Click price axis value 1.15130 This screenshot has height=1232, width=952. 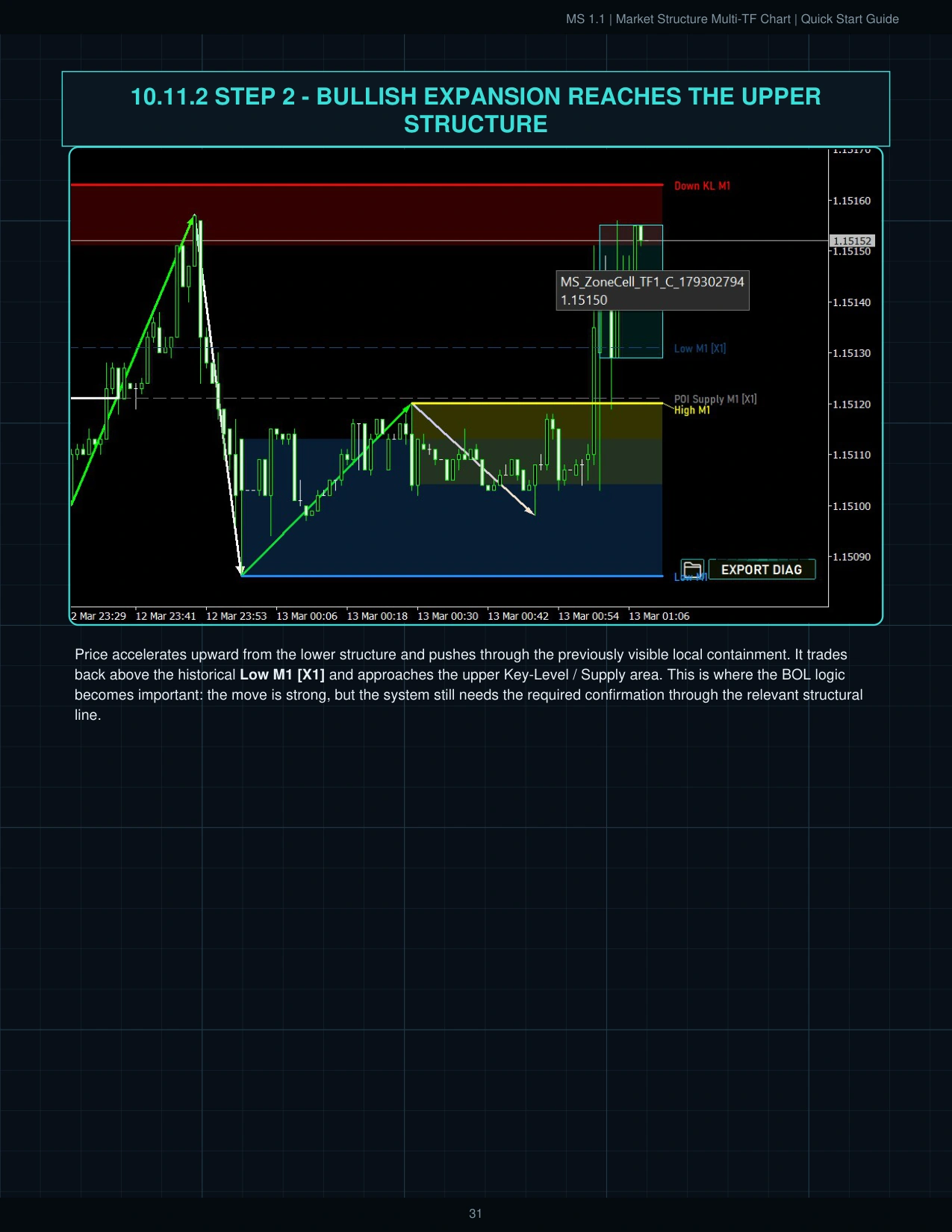click(852, 353)
